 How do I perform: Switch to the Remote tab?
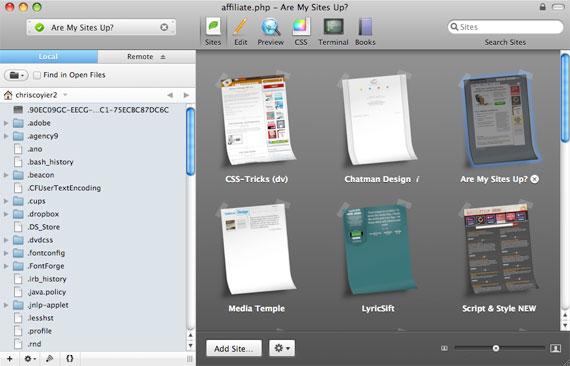click(x=146, y=57)
